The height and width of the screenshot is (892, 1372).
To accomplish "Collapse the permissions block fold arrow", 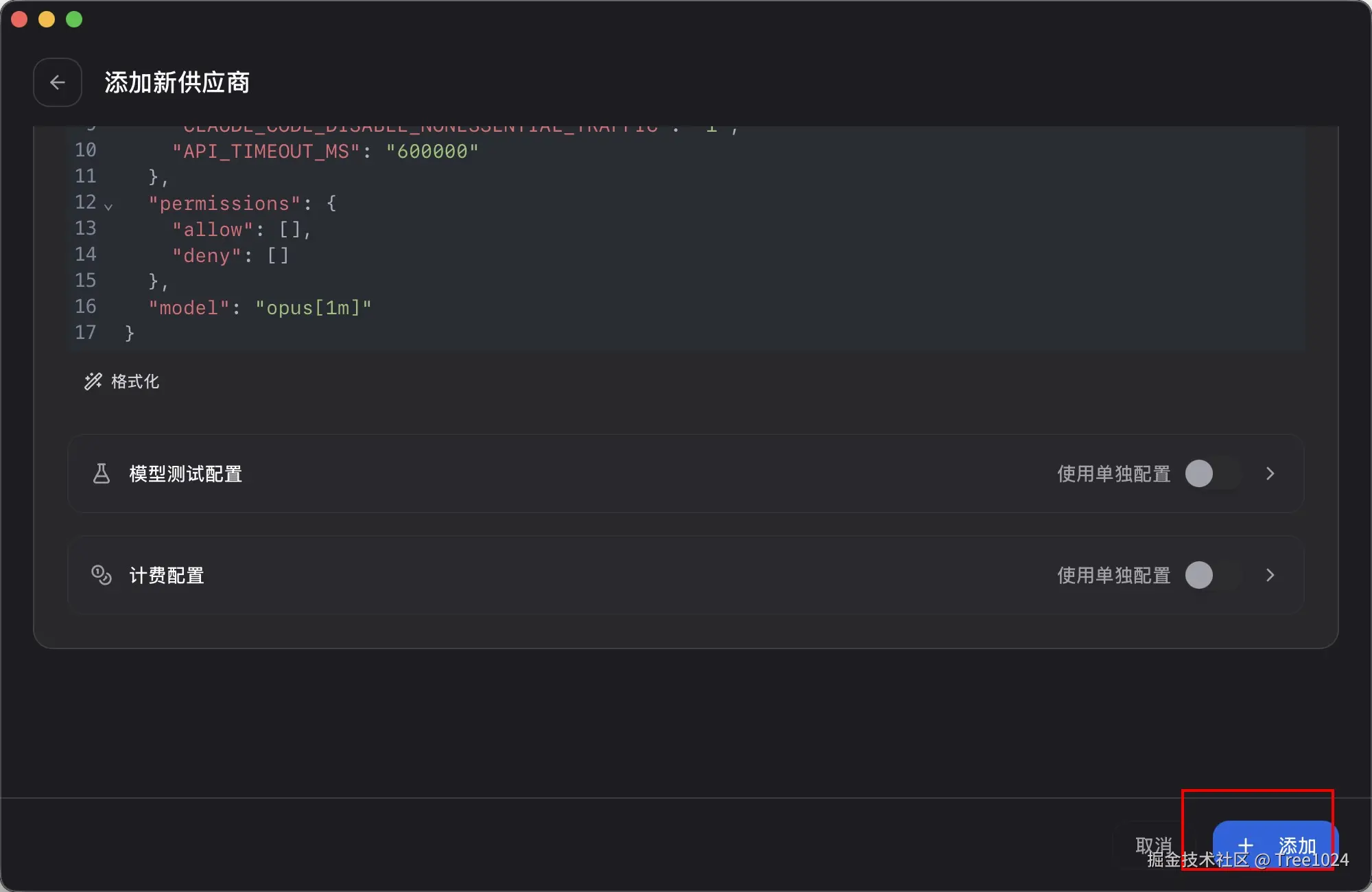I will click(x=108, y=206).
